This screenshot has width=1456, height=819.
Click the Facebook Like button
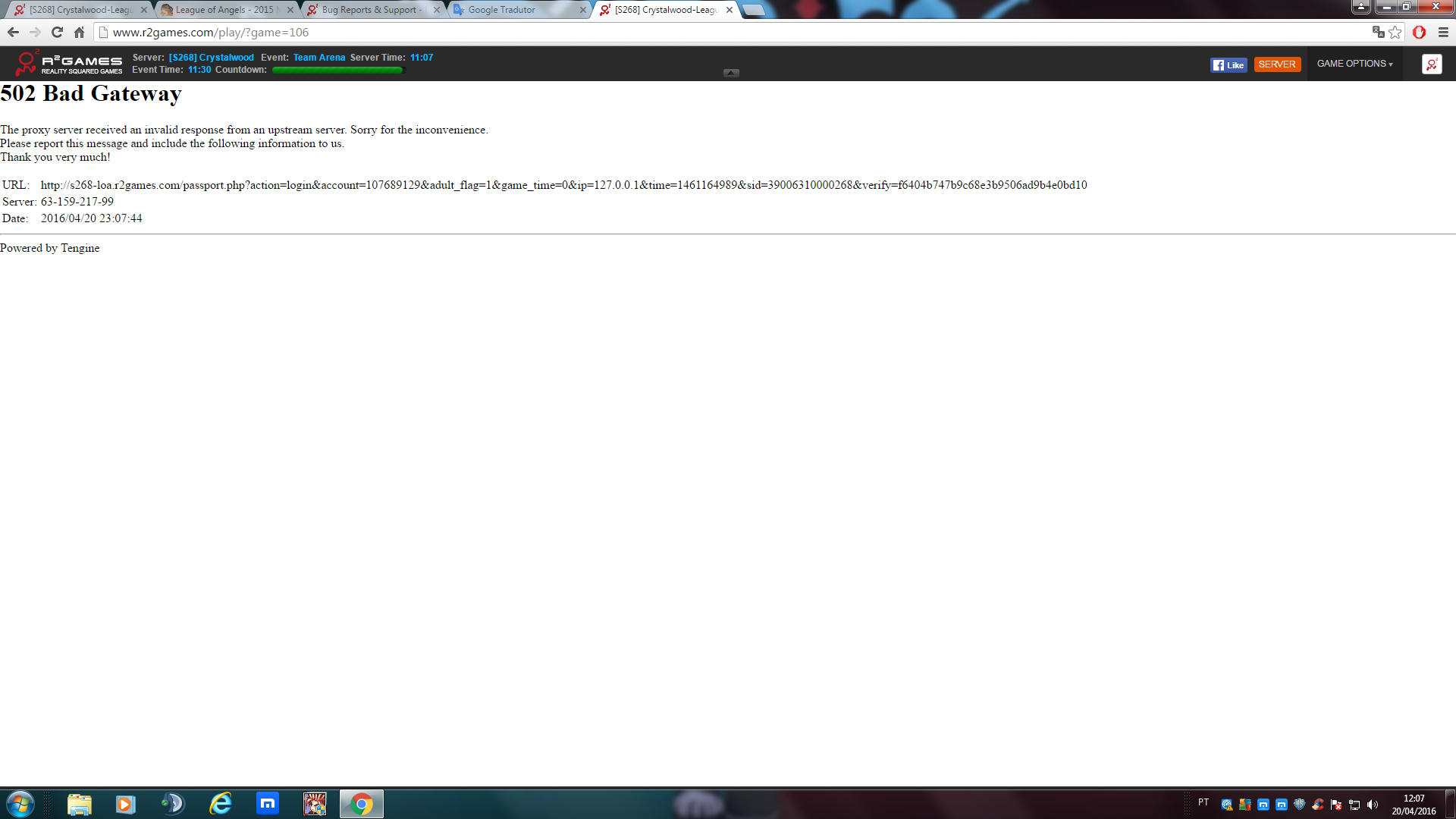(x=1228, y=64)
